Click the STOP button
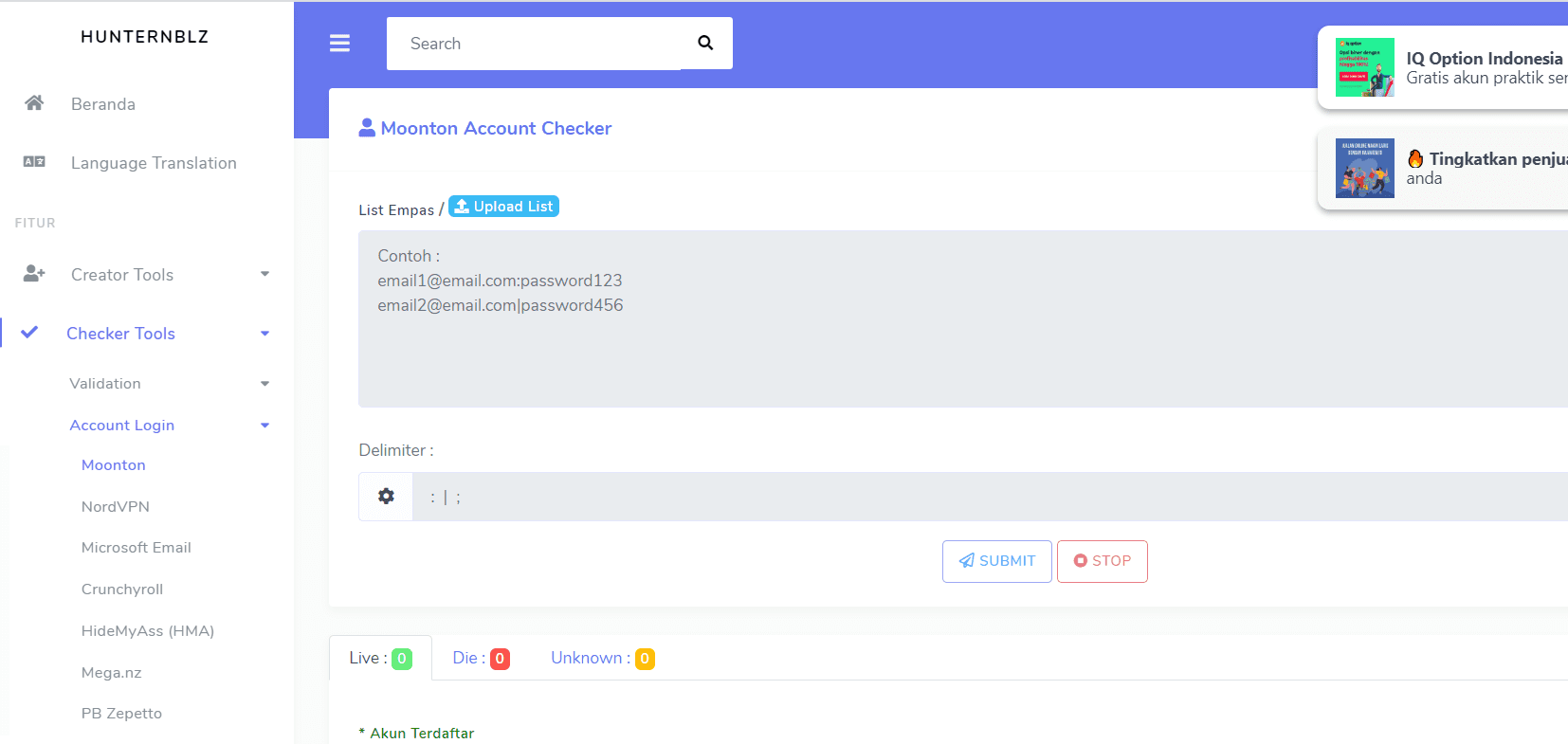 (1103, 561)
